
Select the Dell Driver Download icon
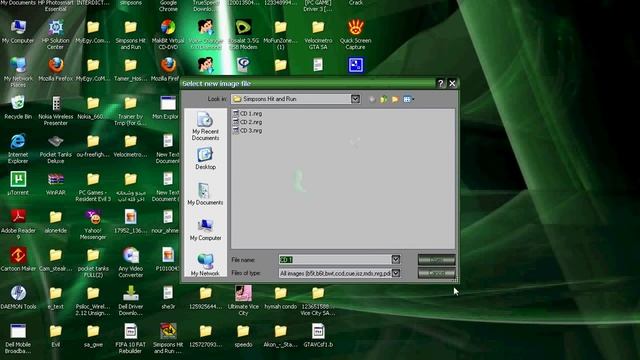131,300
